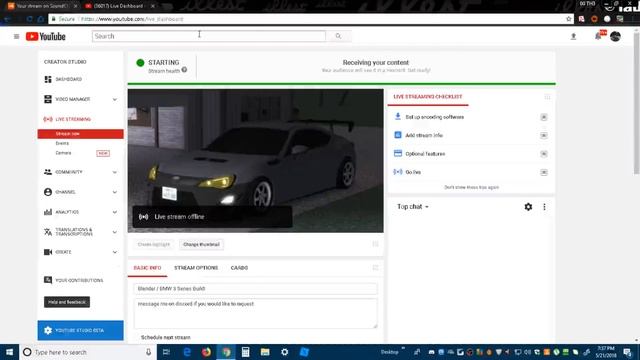This screenshot has height=360, width=640.
Task: Bookmark this page with star icon
Action: pos(569,19)
